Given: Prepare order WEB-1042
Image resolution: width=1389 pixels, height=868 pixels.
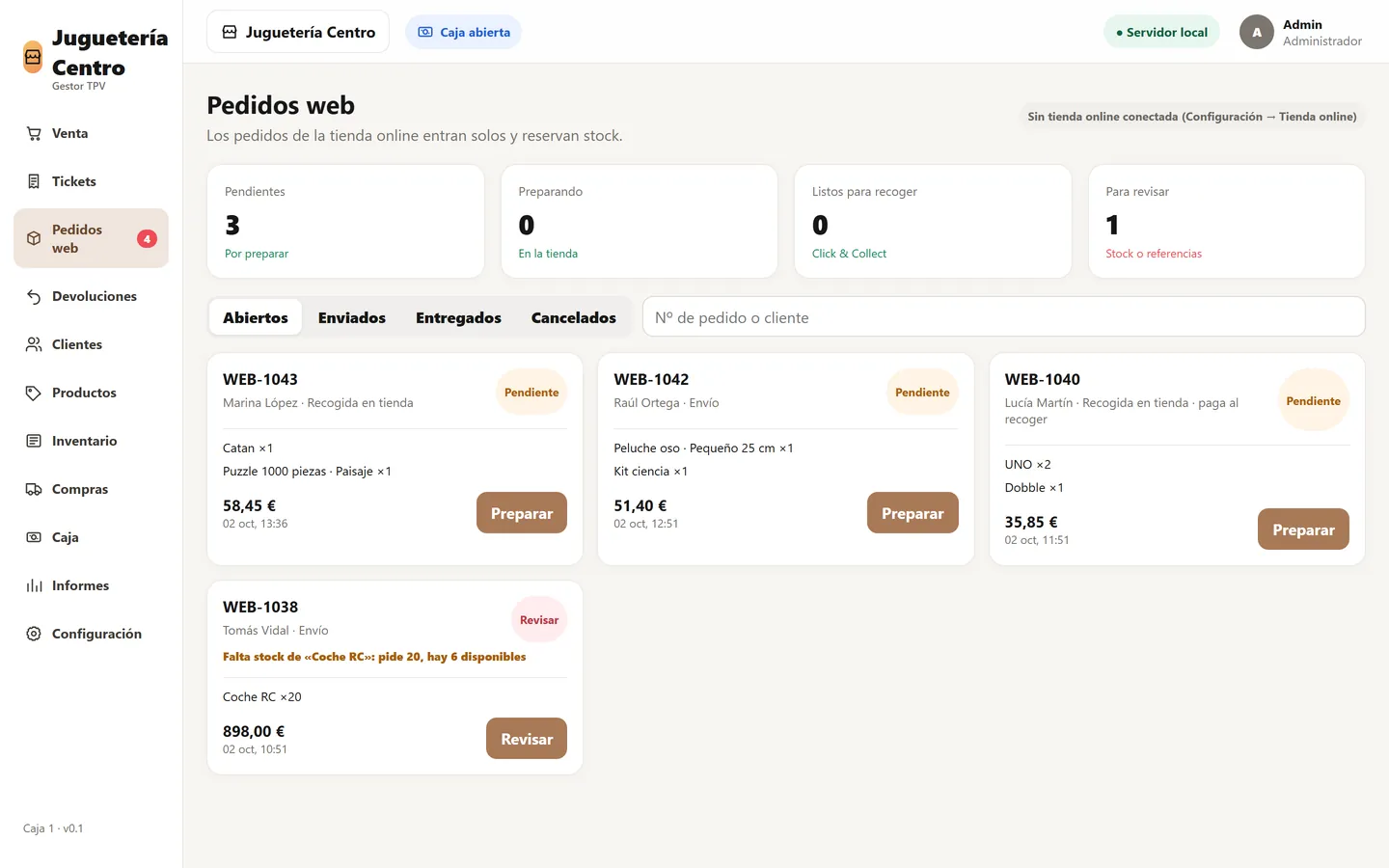Looking at the screenshot, I should pos(912,513).
